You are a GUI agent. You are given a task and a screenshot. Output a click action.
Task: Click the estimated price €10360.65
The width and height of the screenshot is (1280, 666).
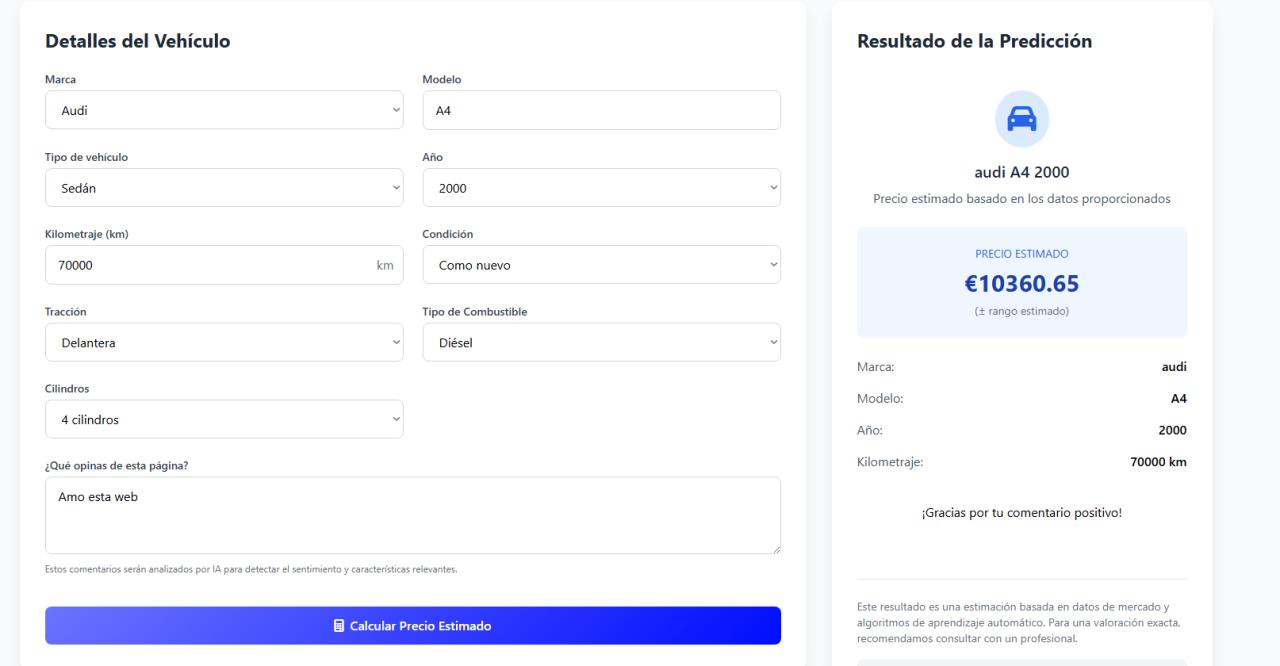tap(1021, 284)
